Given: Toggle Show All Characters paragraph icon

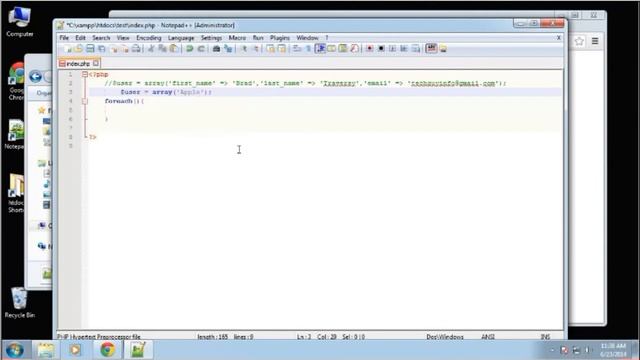Looking at the screenshot, I should click(x=309, y=49).
